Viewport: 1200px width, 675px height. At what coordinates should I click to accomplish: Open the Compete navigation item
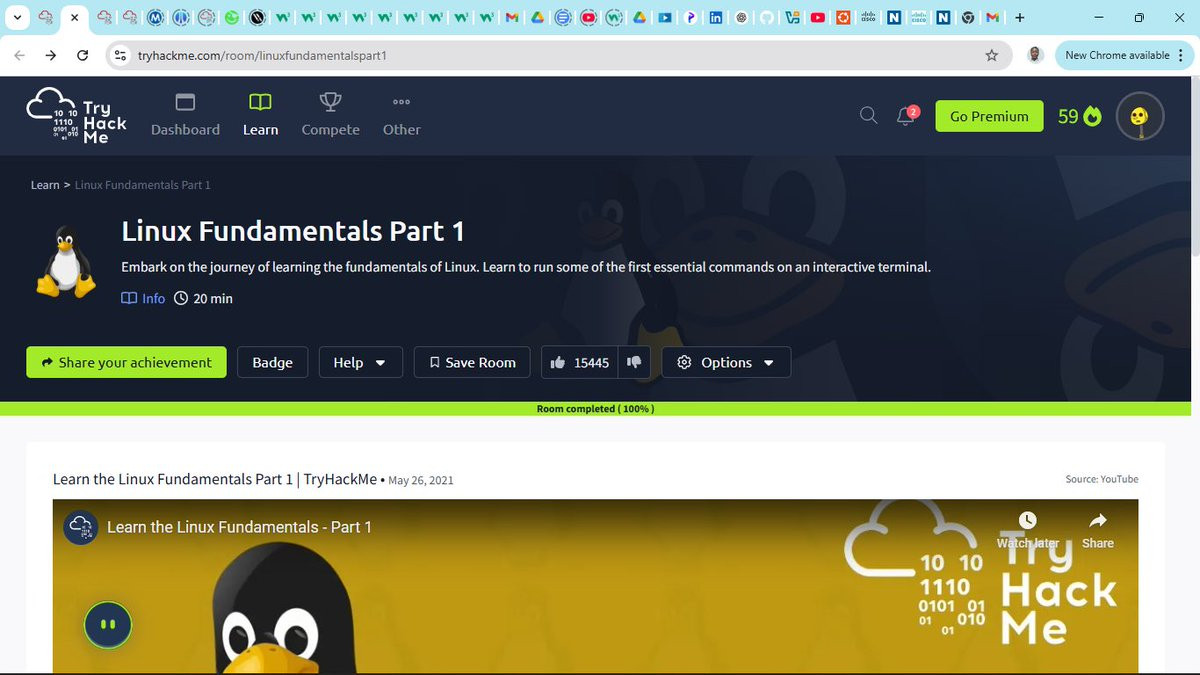pyautogui.click(x=330, y=115)
